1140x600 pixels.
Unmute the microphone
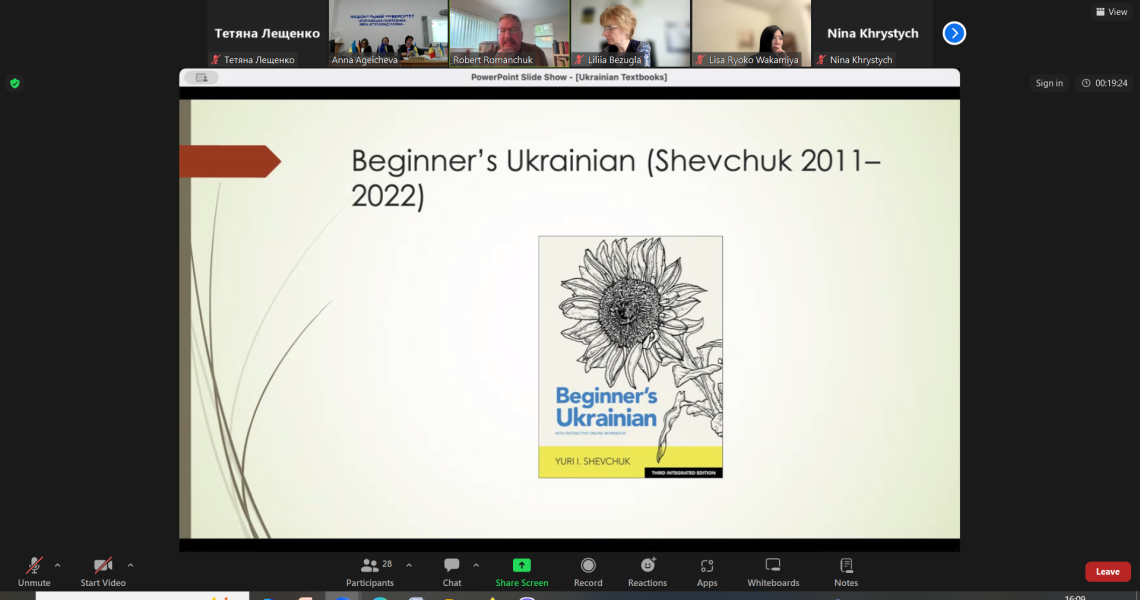pyautogui.click(x=34, y=572)
